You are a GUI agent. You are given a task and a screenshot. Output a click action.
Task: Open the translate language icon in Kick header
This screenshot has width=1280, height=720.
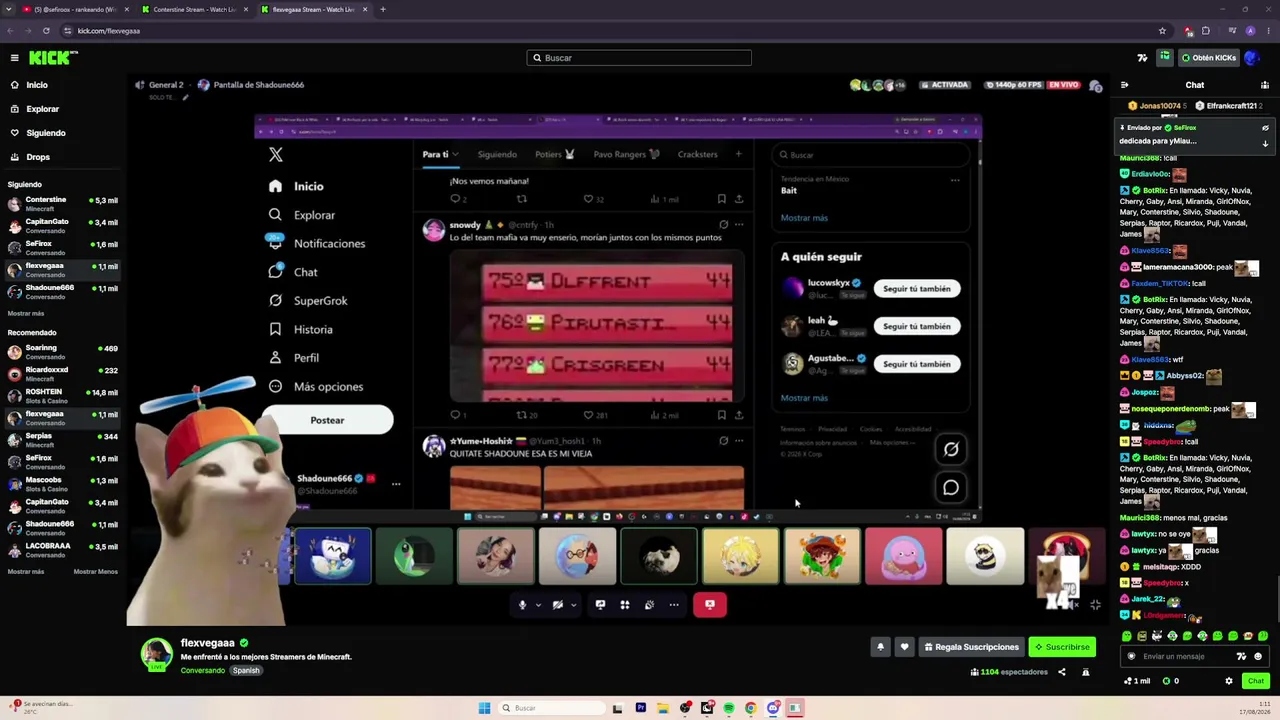pyautogui.click(x=1142, y=58)
